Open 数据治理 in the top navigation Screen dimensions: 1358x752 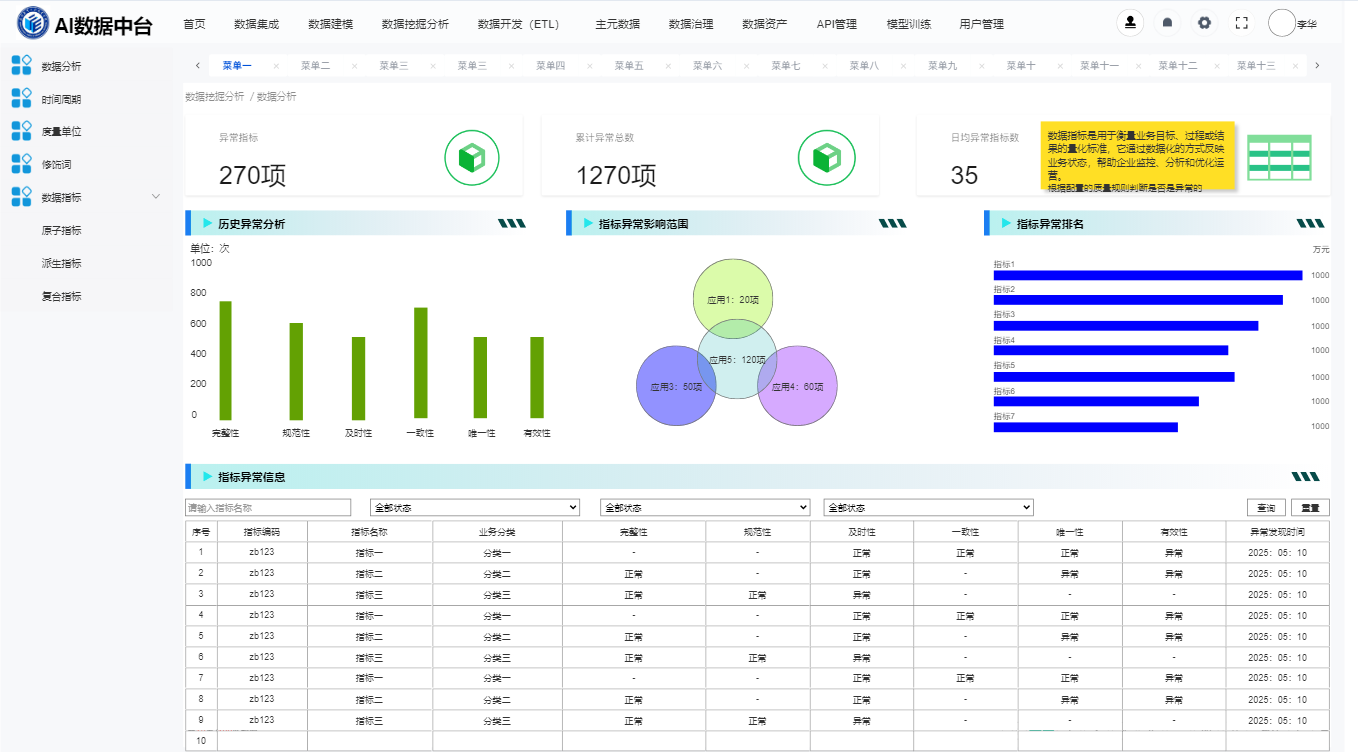click(691, 24)
